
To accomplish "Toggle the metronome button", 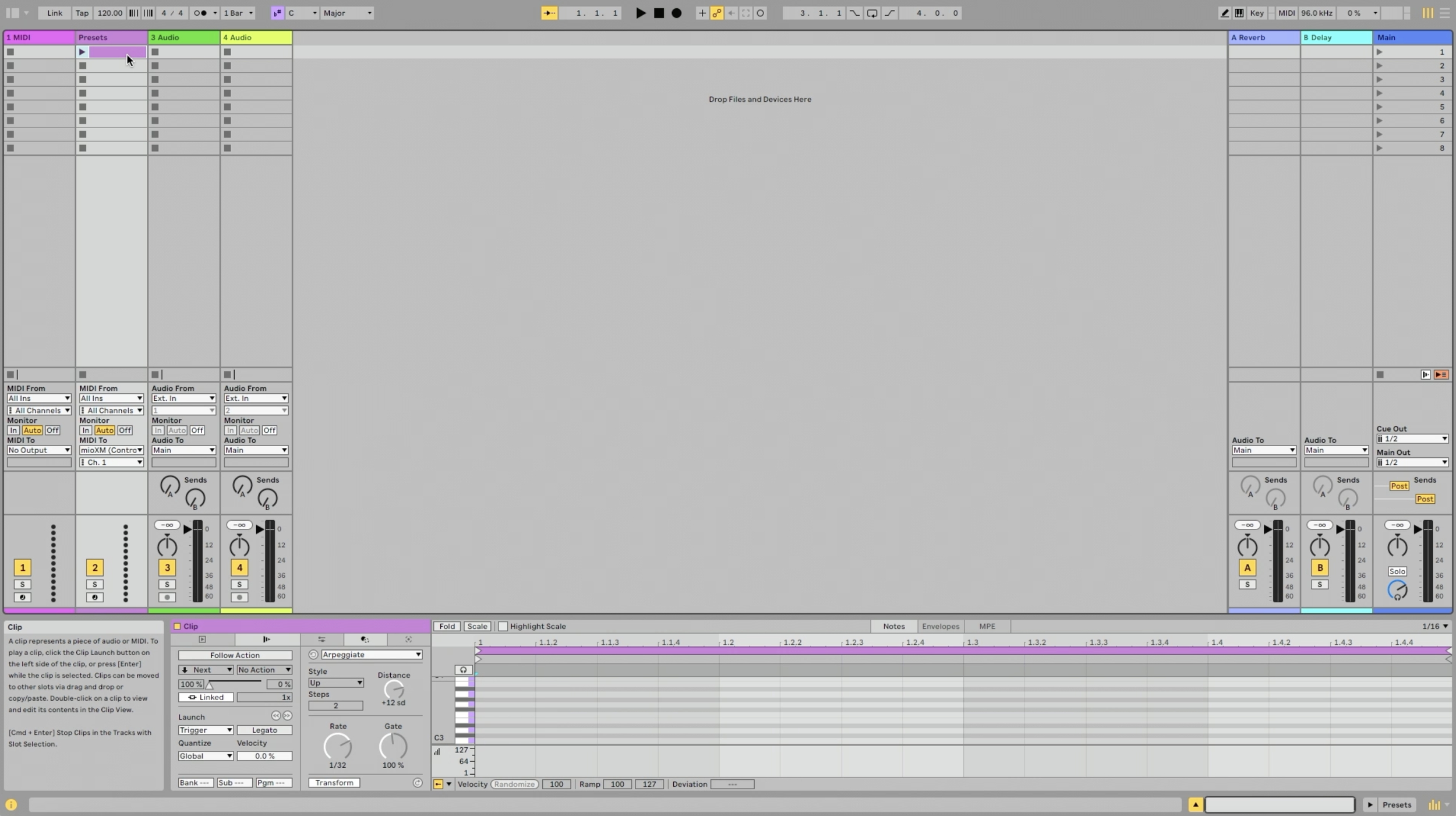I will tap(201, 13).
